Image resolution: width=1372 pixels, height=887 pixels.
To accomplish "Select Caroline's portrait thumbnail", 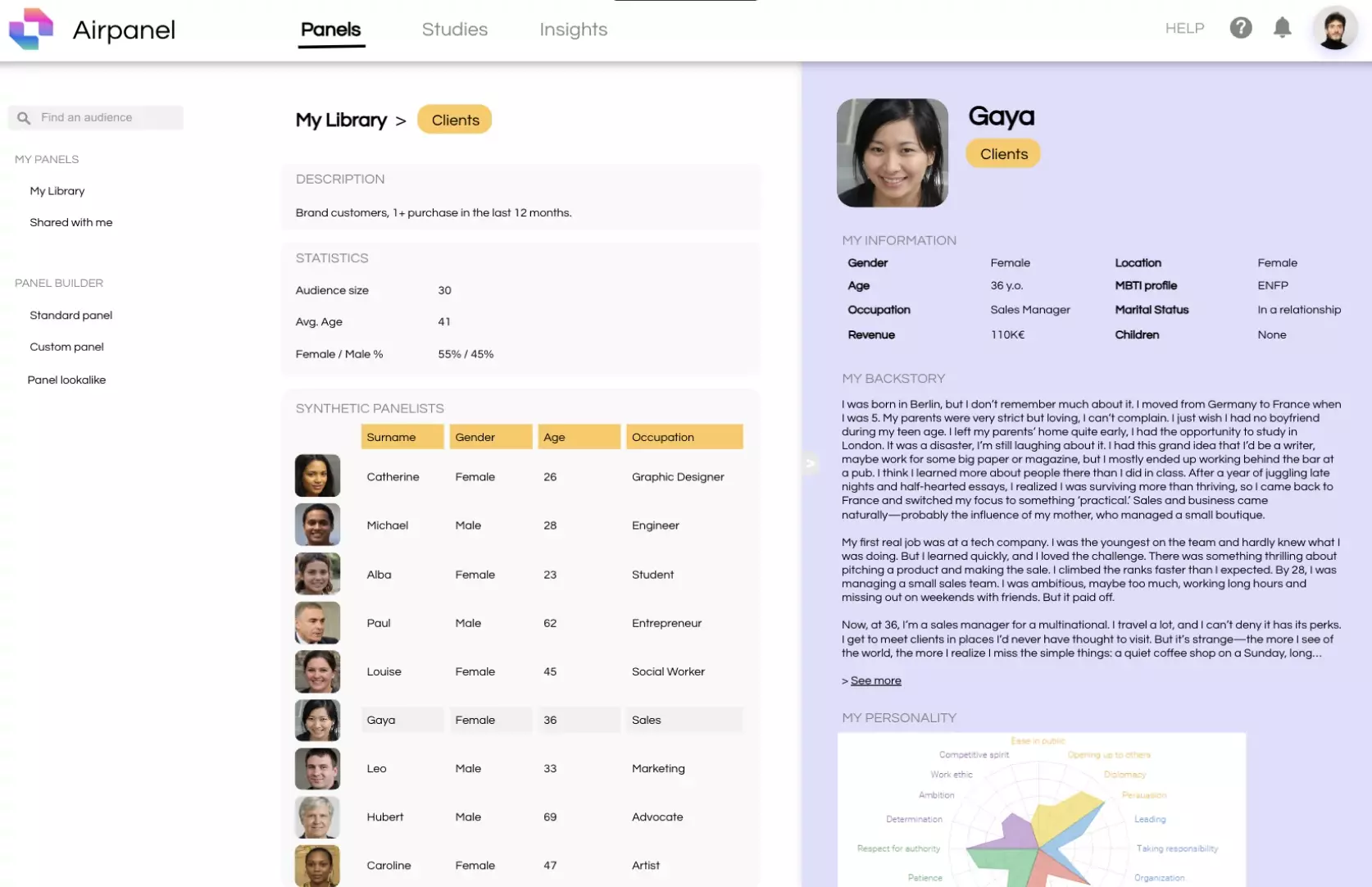I will pyautogui.click(x=317, y=866).
